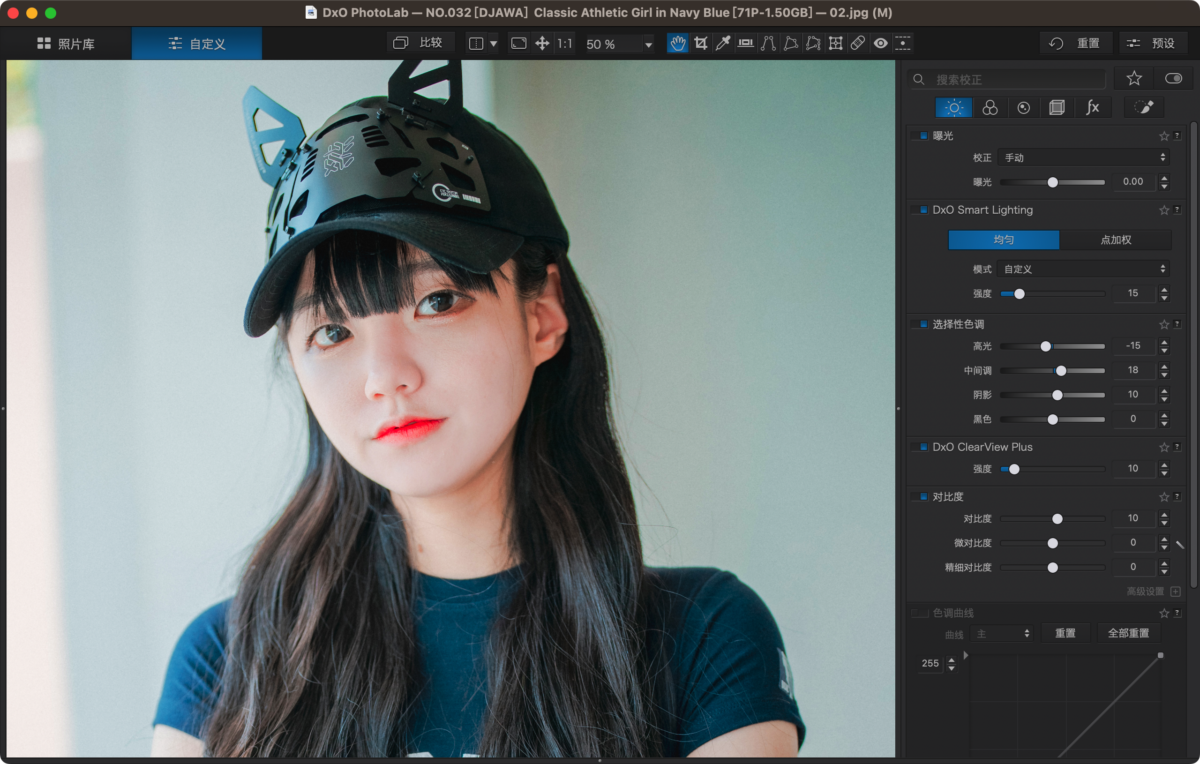The width and height of the screenshot is (1200, 764).
Task: Click the 全部重置 reset all button
Action: [1128, 633]
